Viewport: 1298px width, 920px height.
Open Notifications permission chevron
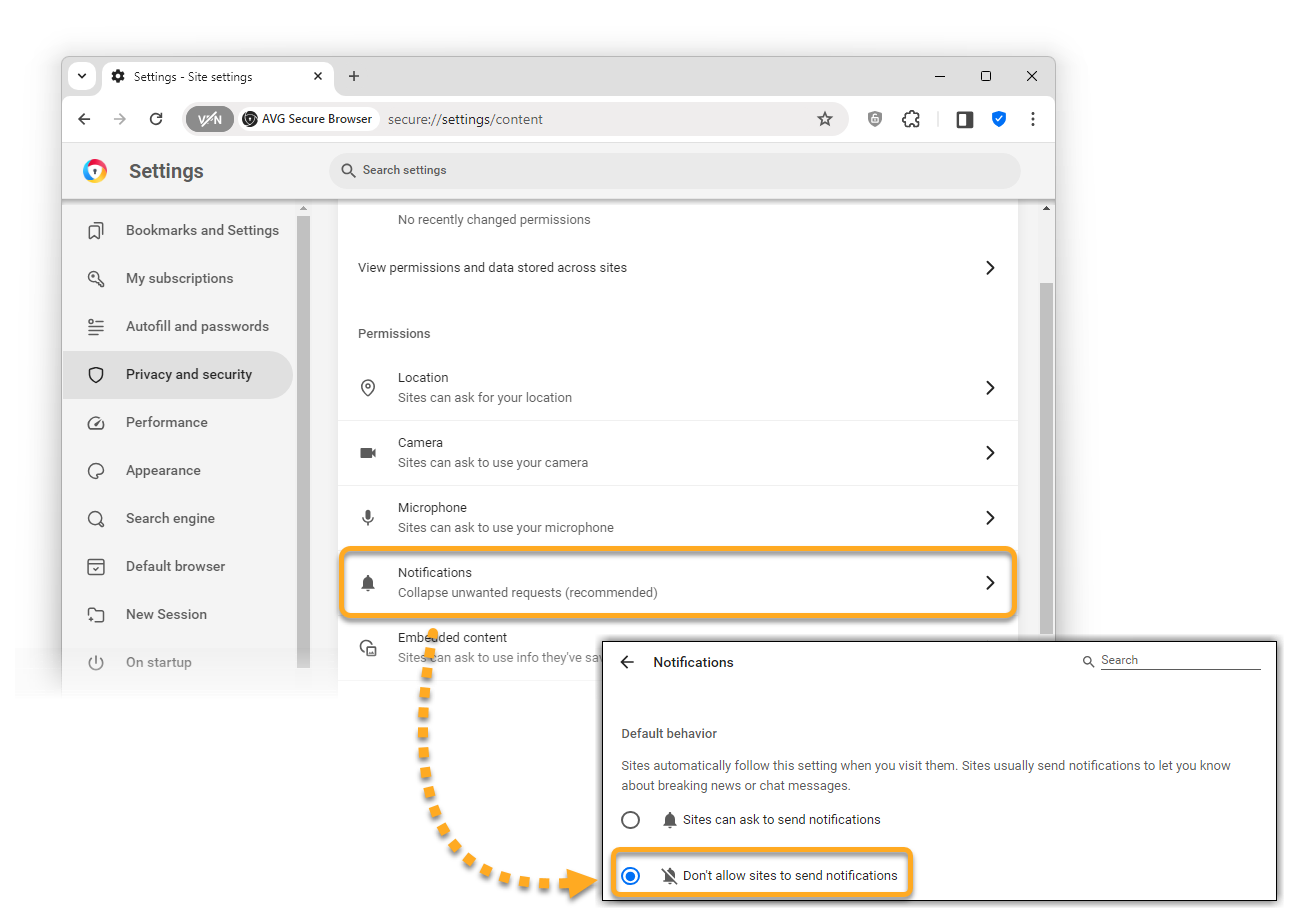[990, 582]
